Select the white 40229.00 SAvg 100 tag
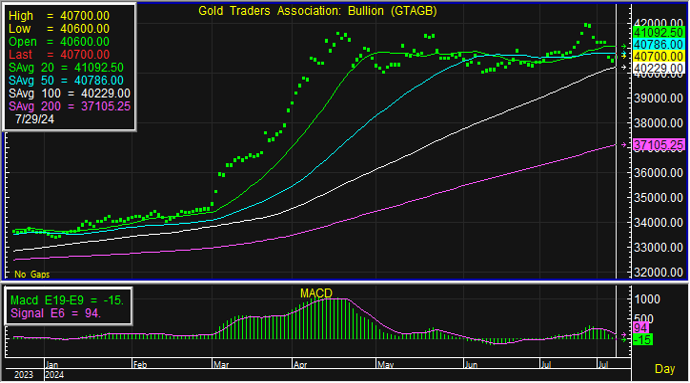Viewport: 690px width, 383px height. coord(658,68)
